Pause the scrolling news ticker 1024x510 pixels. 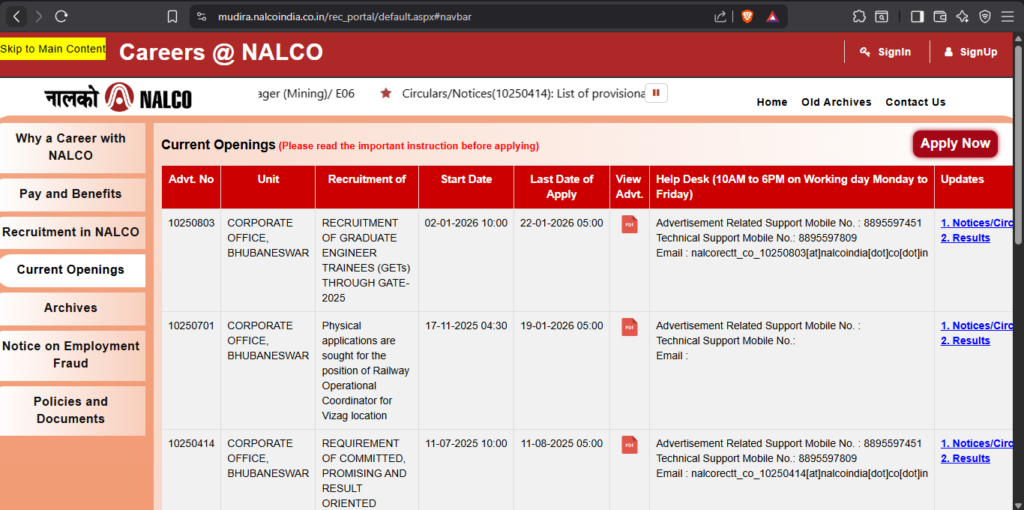(657, 93)
